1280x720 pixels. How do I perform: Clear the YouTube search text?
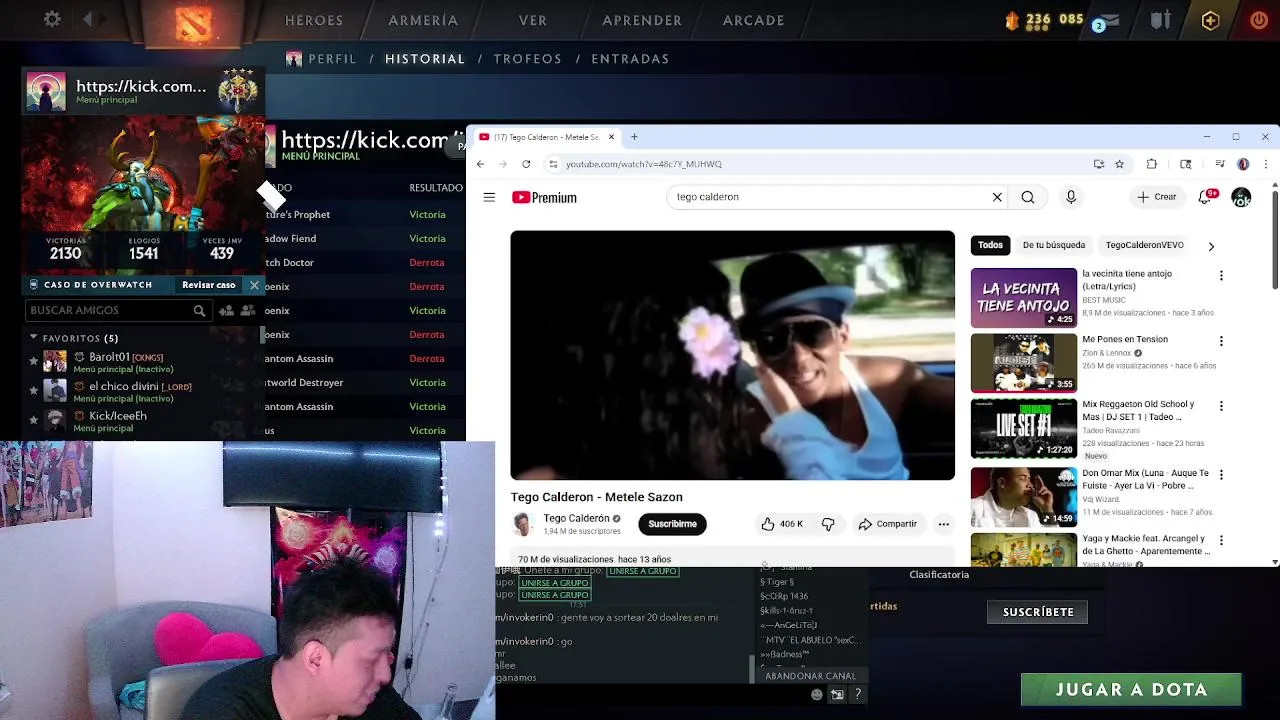click(x=997, y=197)
